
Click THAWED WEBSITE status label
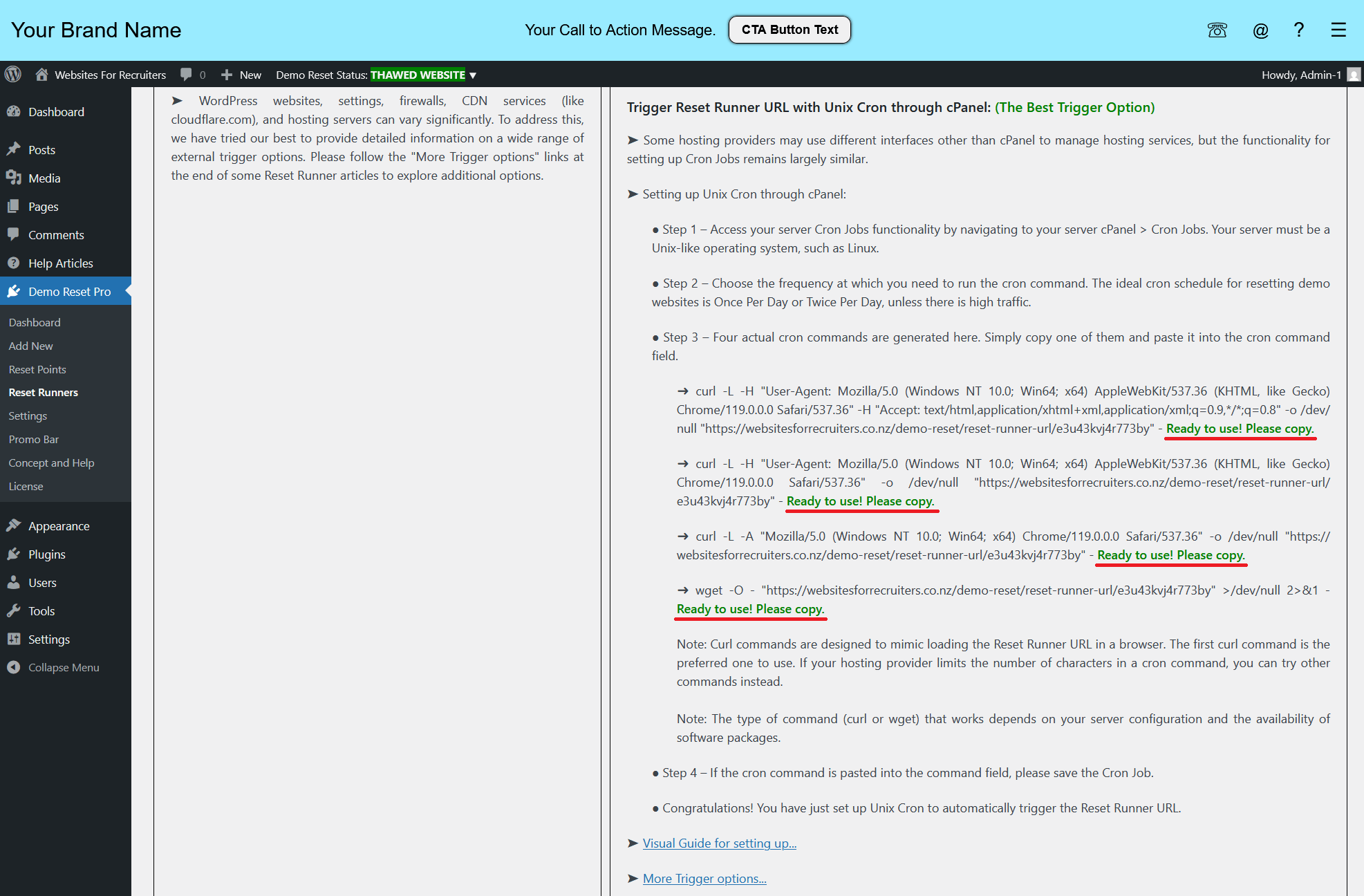[x=418, y=75]
